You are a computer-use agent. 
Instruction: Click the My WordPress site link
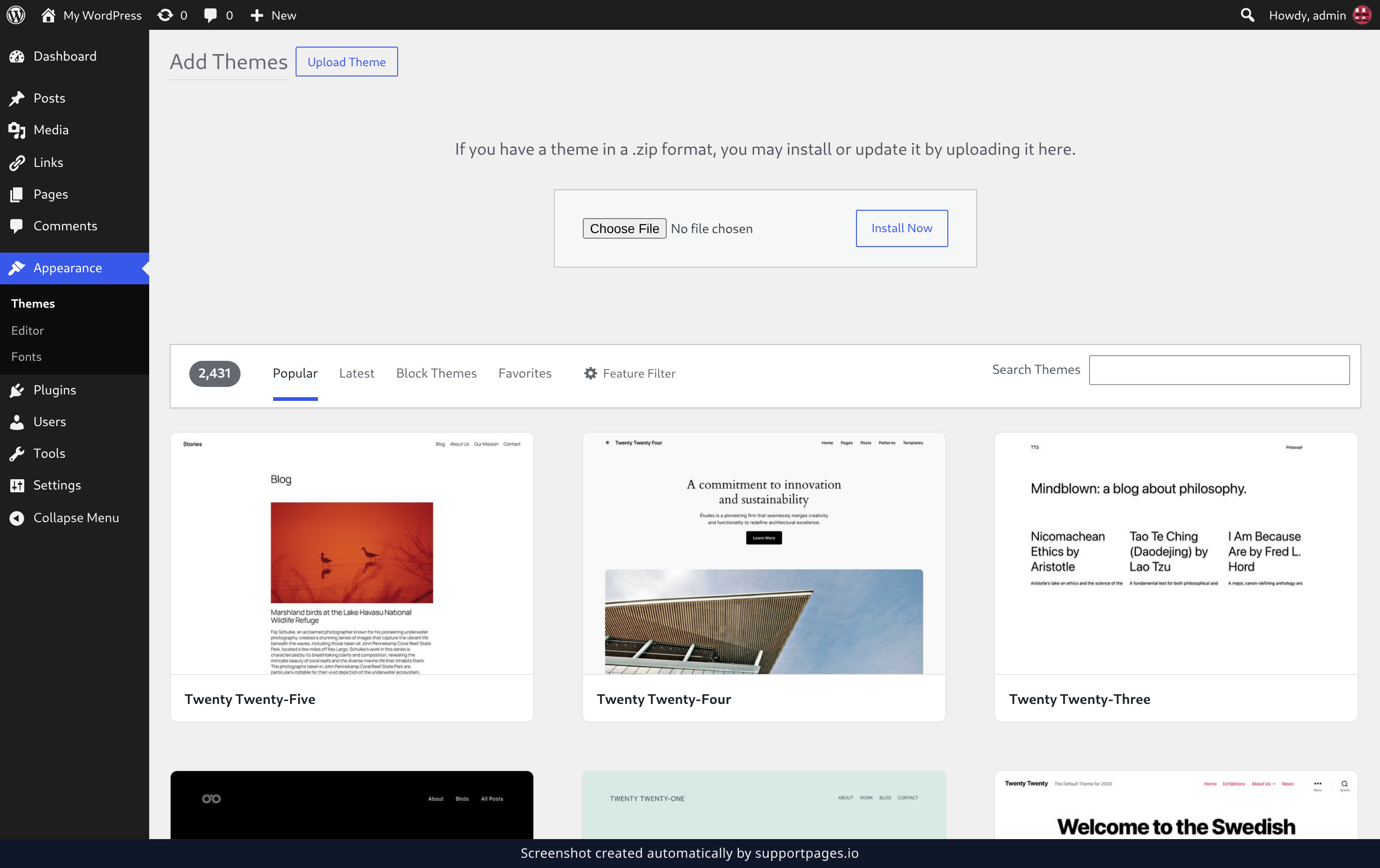click(x=103, y=15)
